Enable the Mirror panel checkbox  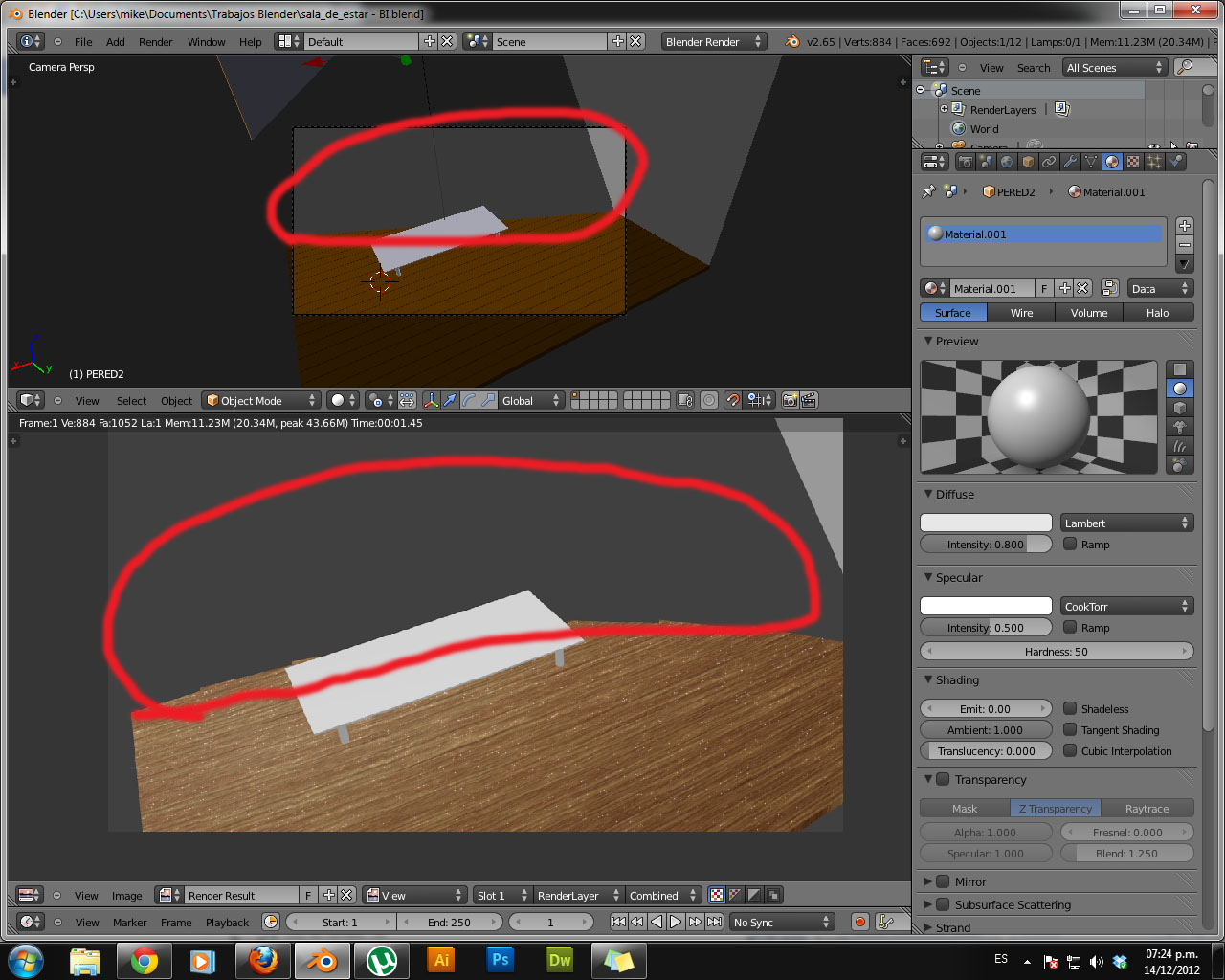pyautogui.click(x=943, y=881)
